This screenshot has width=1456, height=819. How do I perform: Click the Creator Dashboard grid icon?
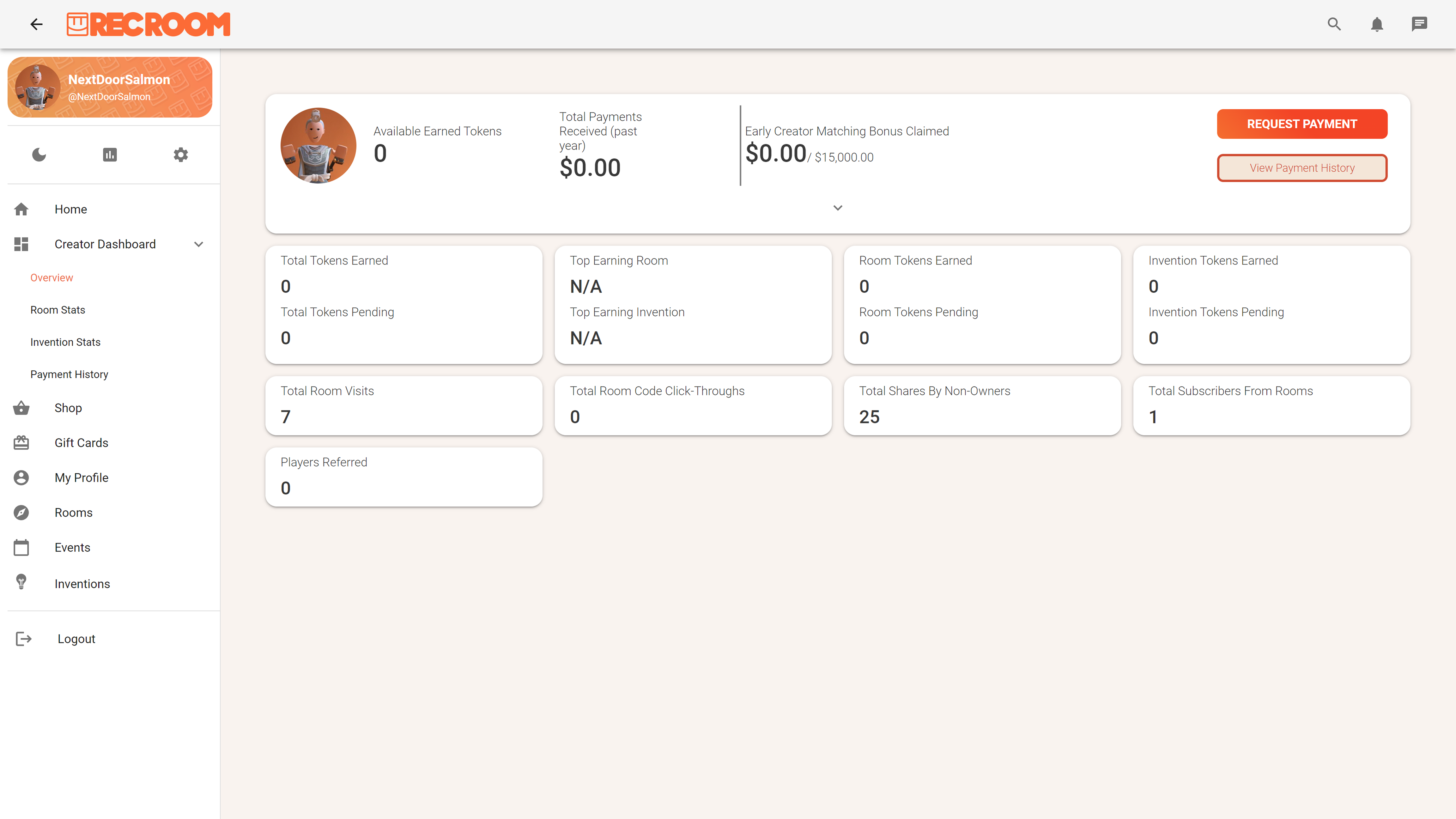click(x=21, y=244)
